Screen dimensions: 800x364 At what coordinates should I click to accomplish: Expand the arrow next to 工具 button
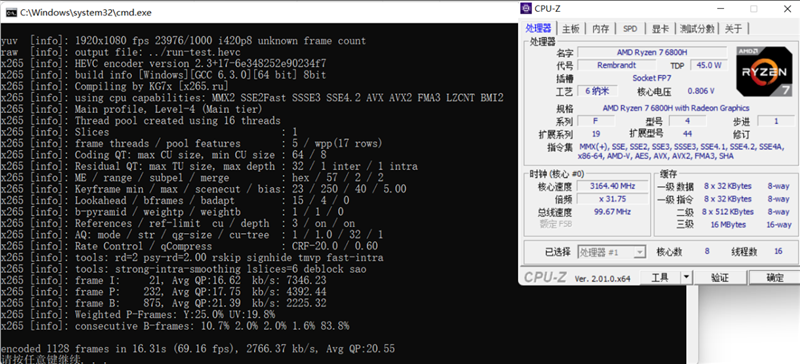tap(686, 278)
